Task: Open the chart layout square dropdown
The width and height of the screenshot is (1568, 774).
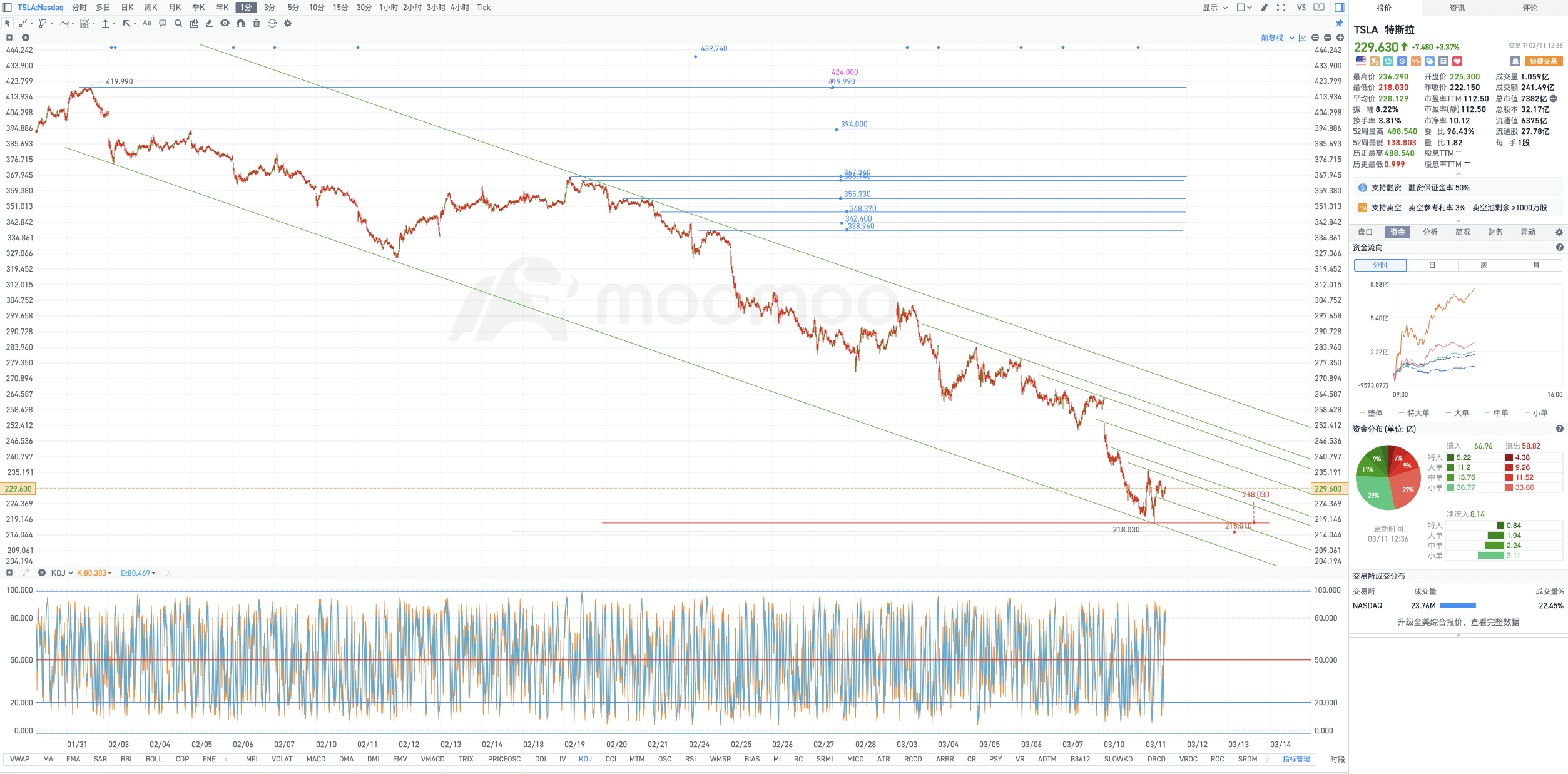Action: [1244, 8]
